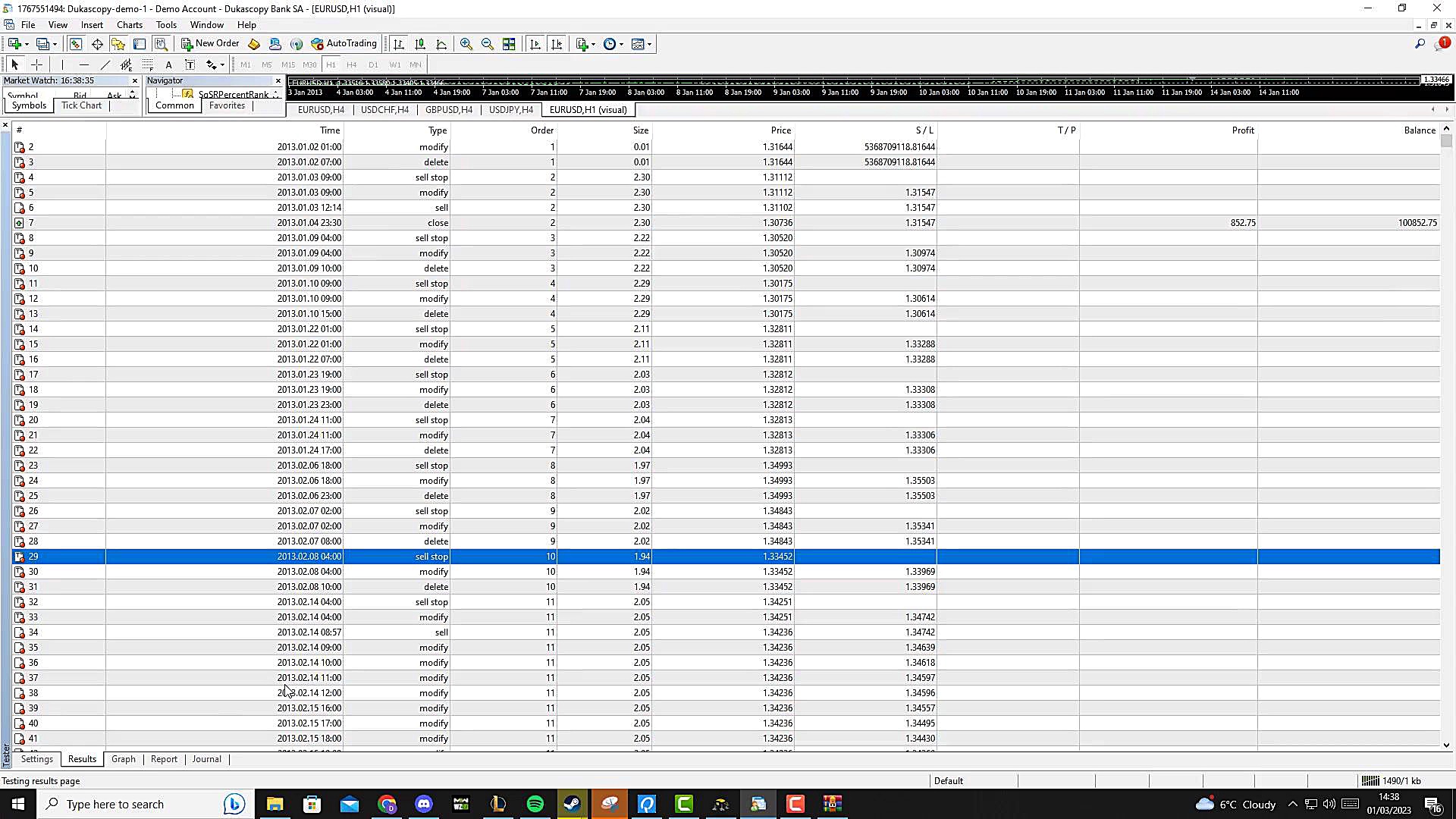Select result row 7 with profit 852.75

(726, 223)
